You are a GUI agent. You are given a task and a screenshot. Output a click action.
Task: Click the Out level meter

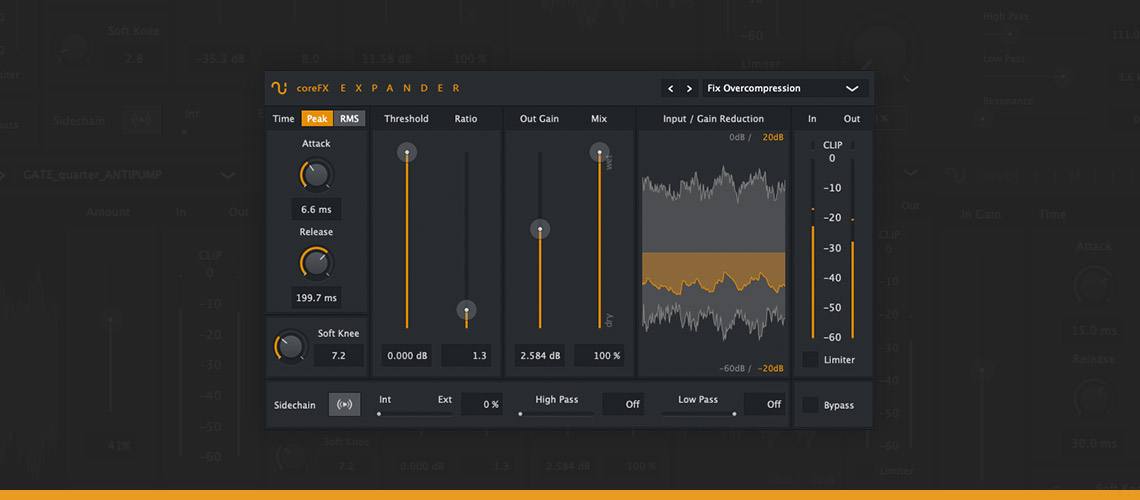(x=852, y=241)
